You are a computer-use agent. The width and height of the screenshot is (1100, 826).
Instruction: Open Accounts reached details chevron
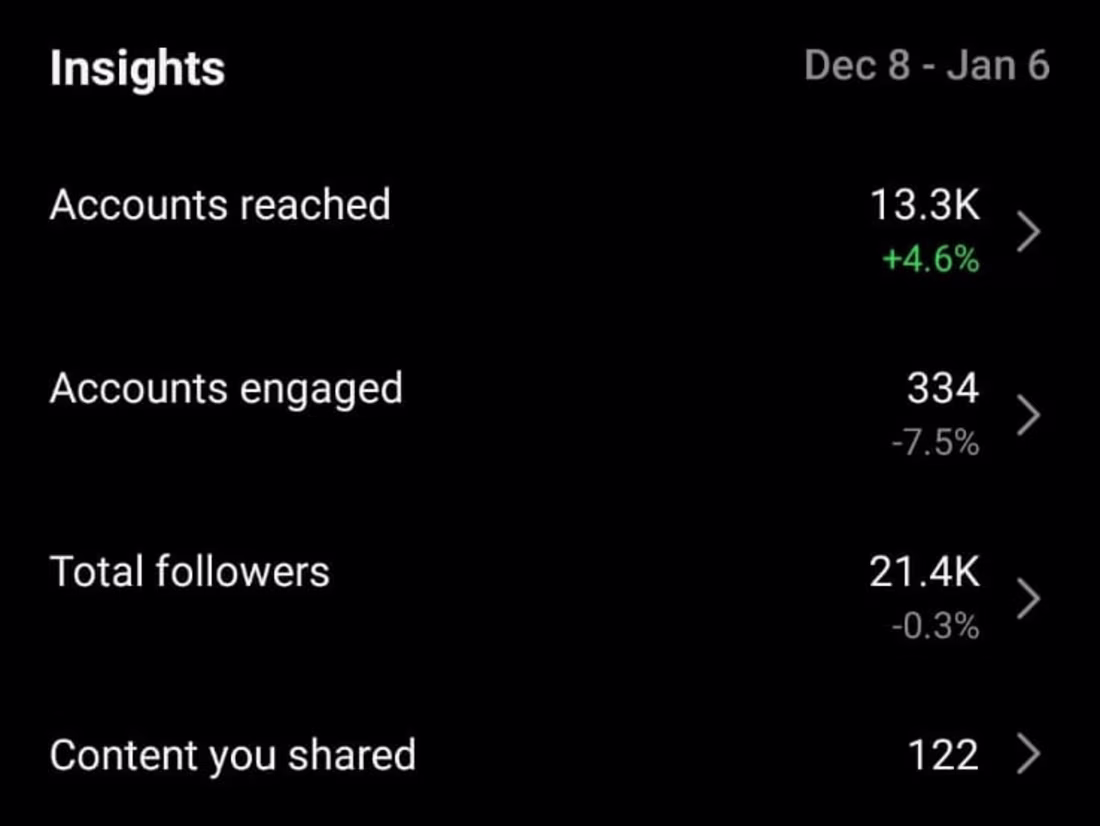(x=1028, y=232)
